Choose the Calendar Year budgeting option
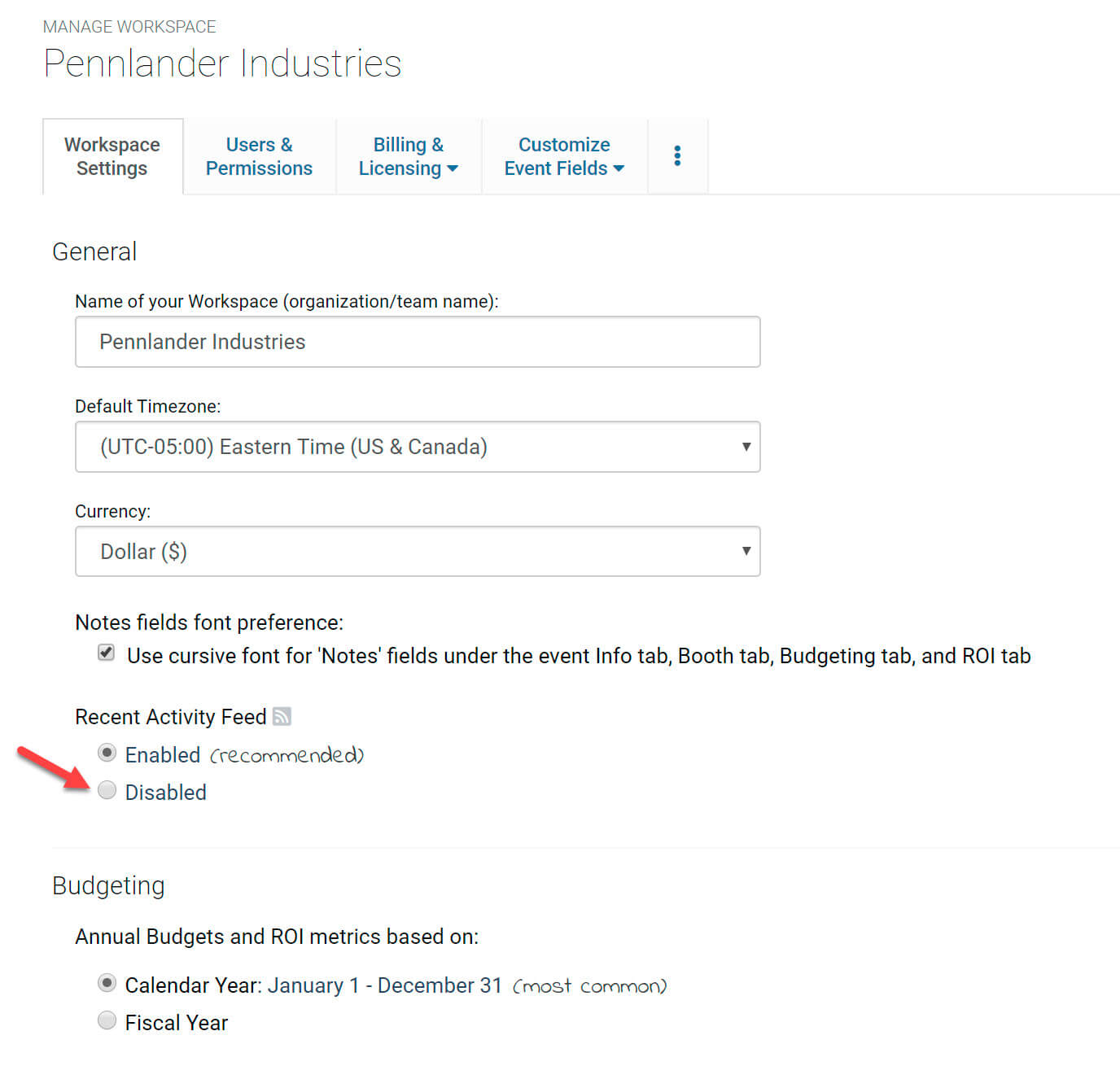The height and width of the screenshot is (1079, 1120). 107,984
